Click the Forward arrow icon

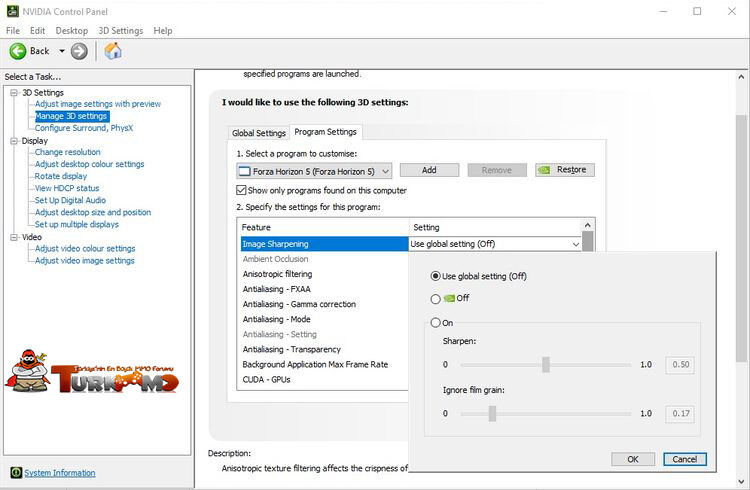[x=79, y=51]
